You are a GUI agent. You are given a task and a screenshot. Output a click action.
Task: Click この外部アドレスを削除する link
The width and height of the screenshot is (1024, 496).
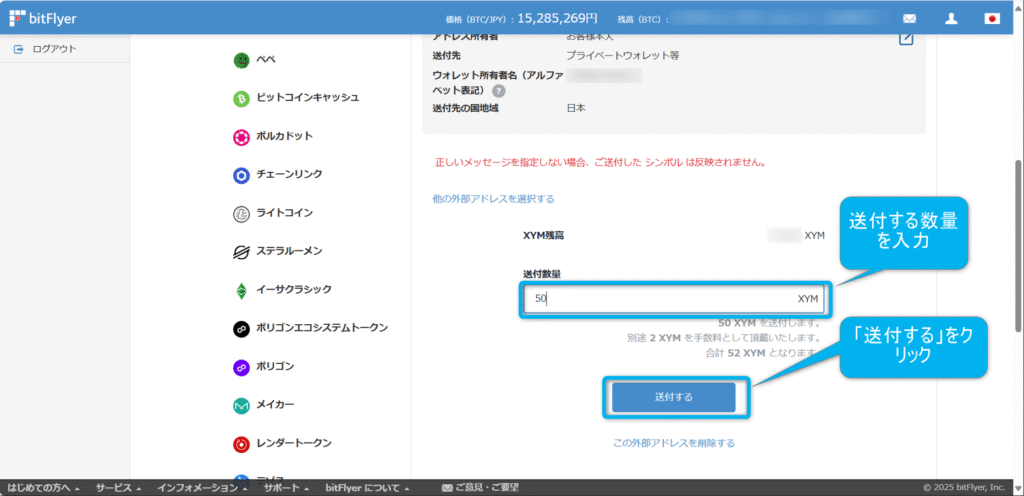(673, 443)
